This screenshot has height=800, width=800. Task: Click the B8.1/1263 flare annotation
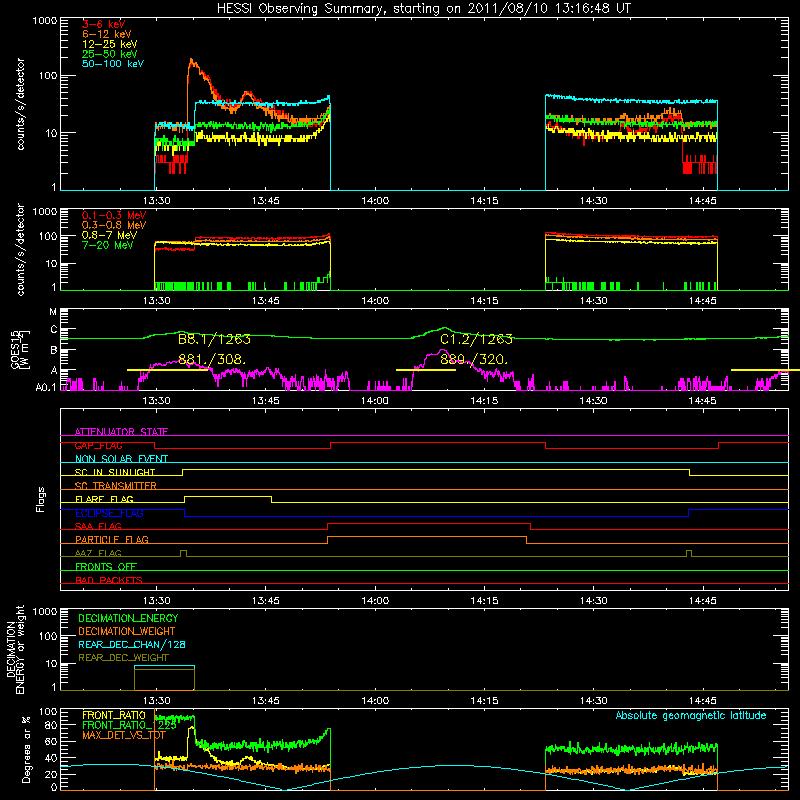click(214, 339)
